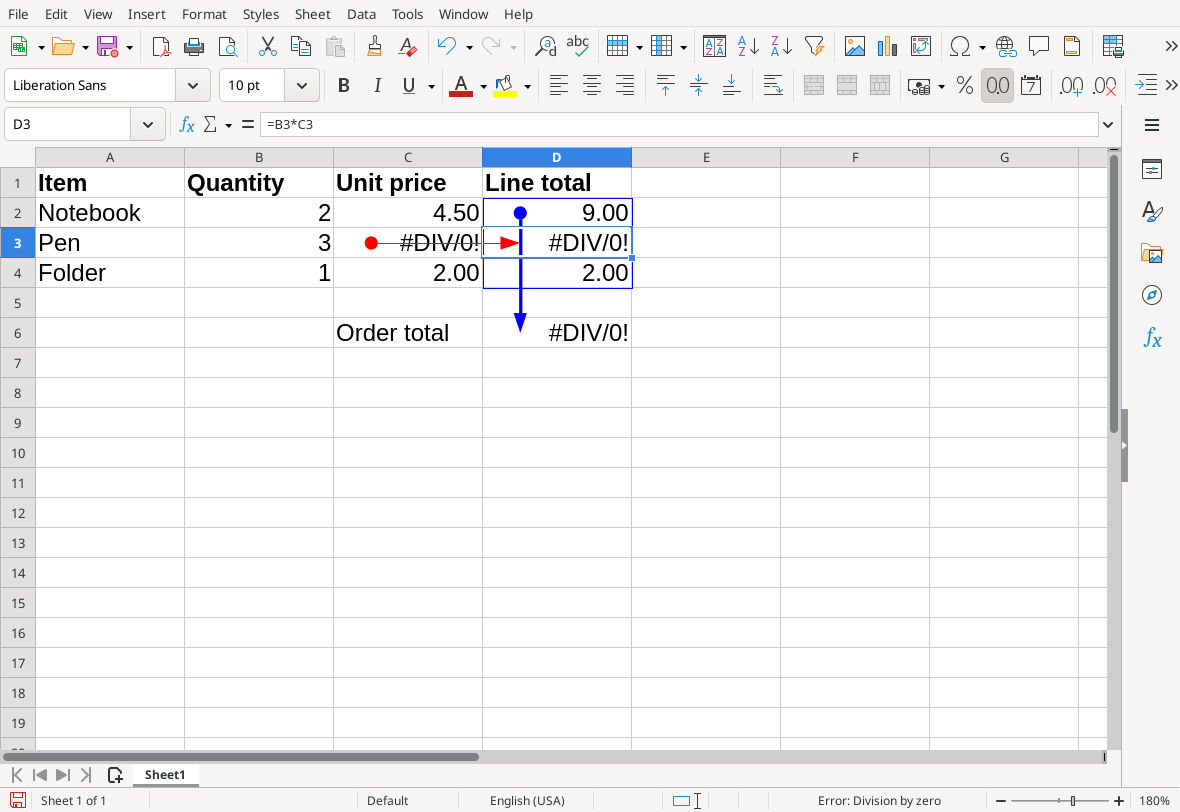Insert Chart icon

tap(888, 47)
